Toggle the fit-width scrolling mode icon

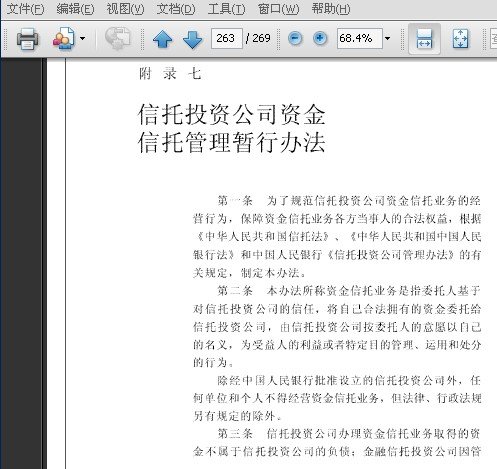pyautogui.click(x=424, y=39)
